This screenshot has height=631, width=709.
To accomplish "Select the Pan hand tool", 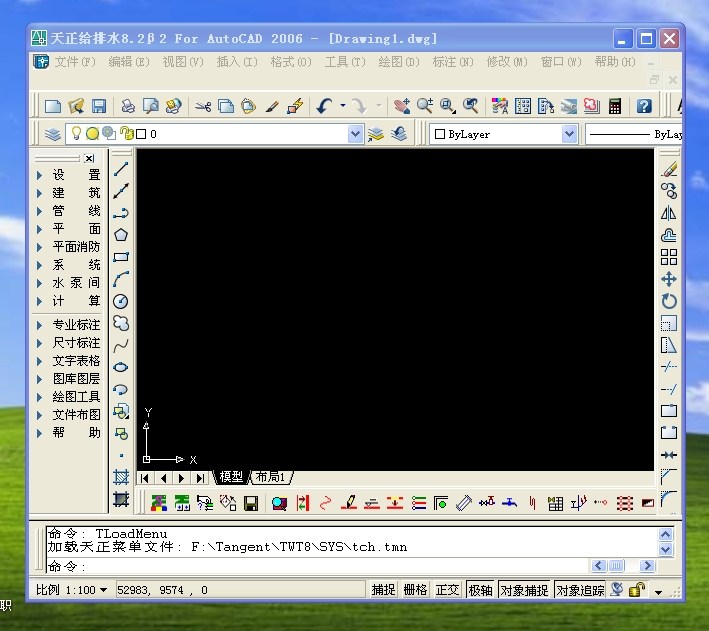I will point(402,107).
